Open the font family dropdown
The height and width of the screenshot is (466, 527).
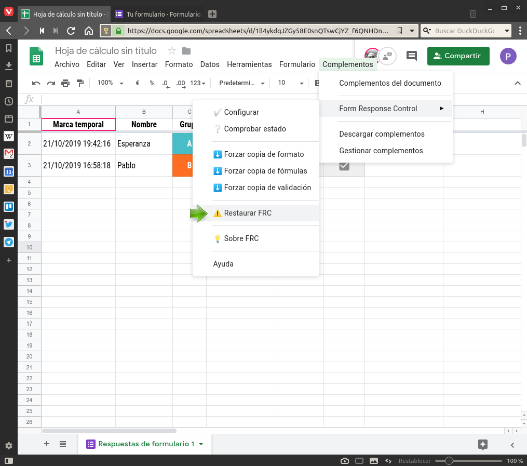point(242,83)
